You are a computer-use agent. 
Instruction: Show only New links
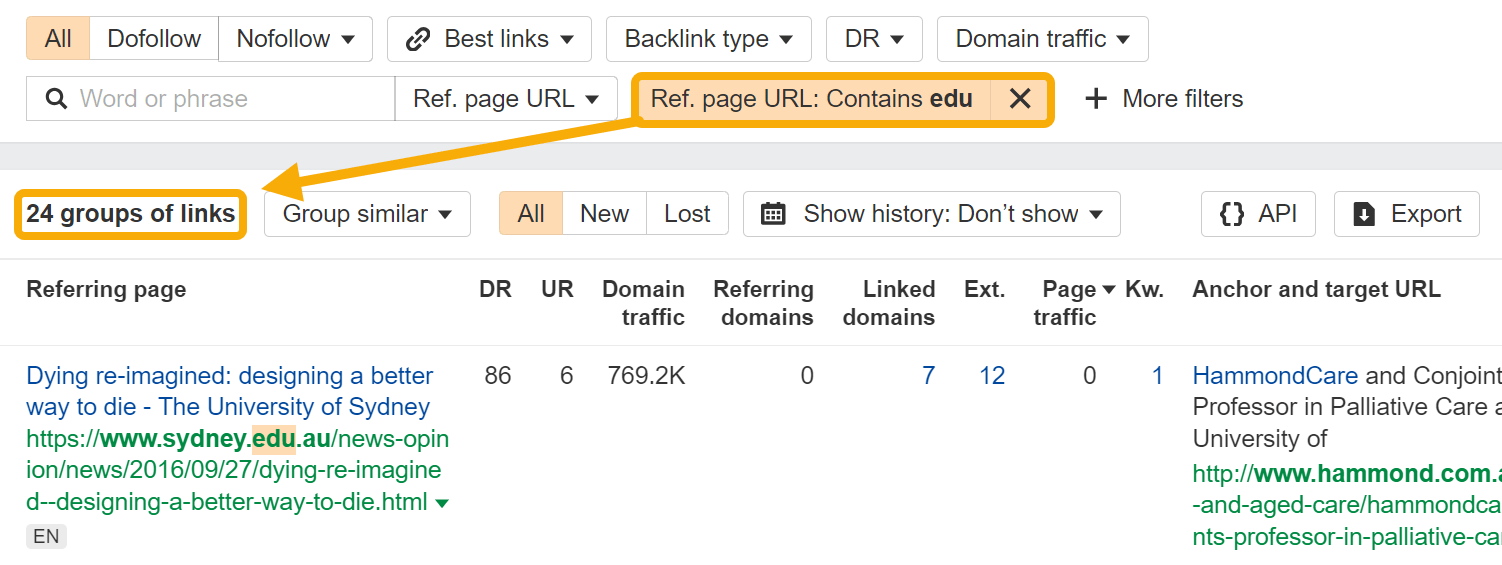pyautogui.click(x=604, y=214)
